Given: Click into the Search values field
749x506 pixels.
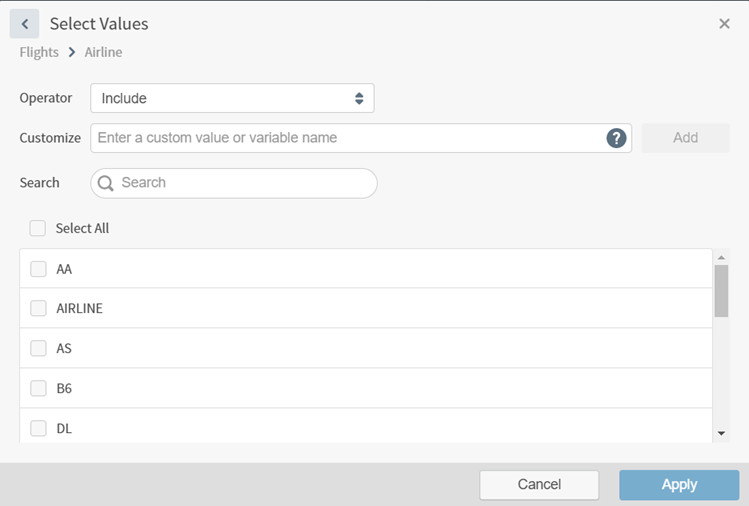Looking at the screenshot, I should [x=245, y=183].
